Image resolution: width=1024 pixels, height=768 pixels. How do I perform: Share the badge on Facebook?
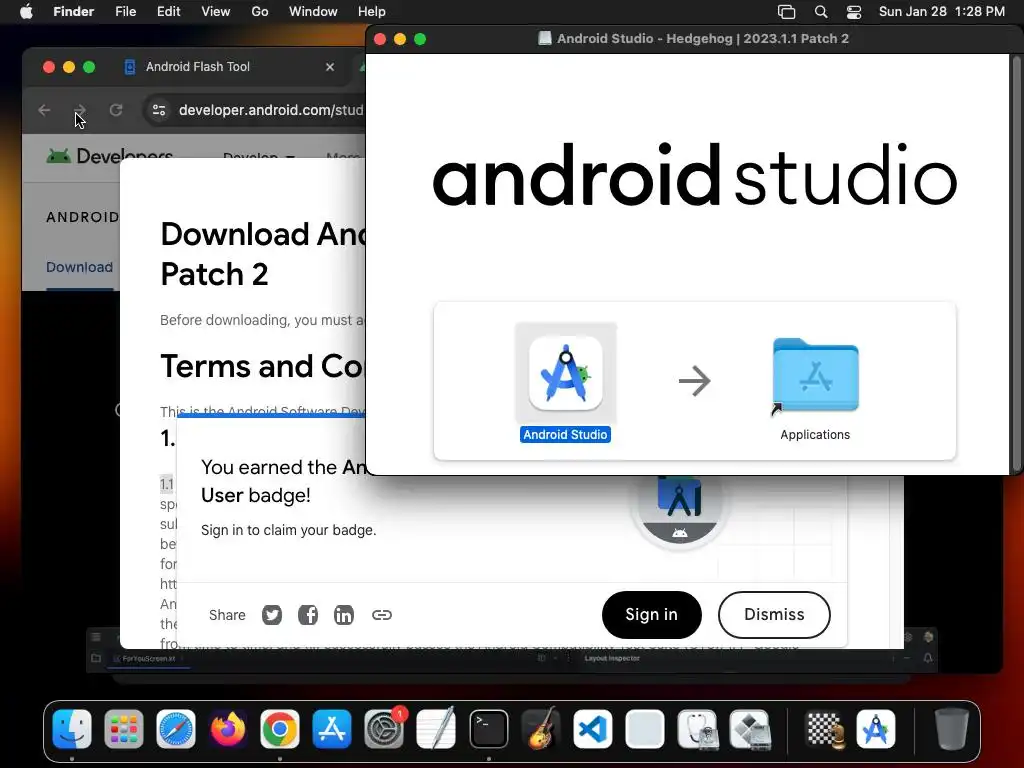coord(308,615)
